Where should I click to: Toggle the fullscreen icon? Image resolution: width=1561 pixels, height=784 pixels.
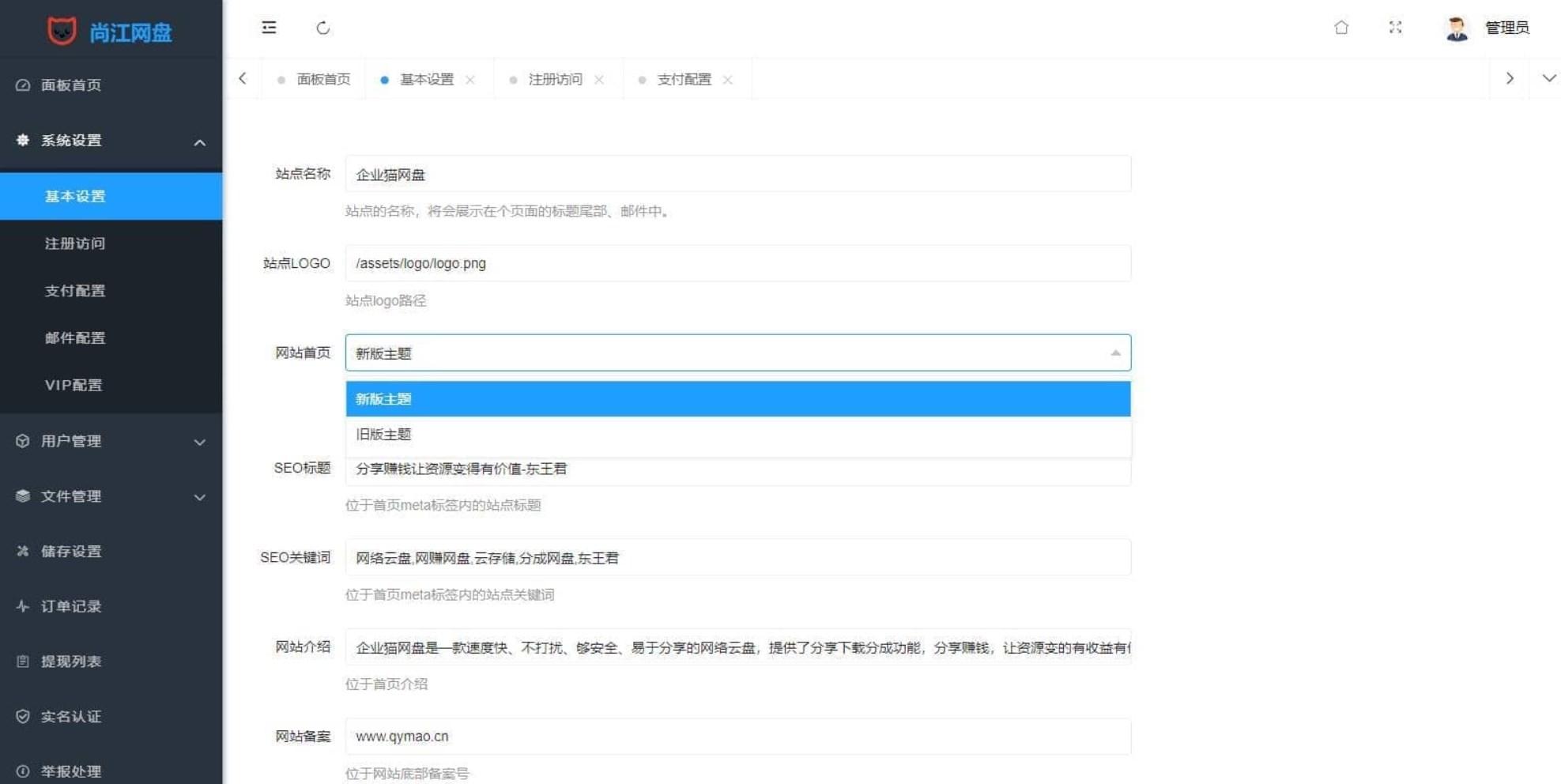click(x=1395, y=28)
